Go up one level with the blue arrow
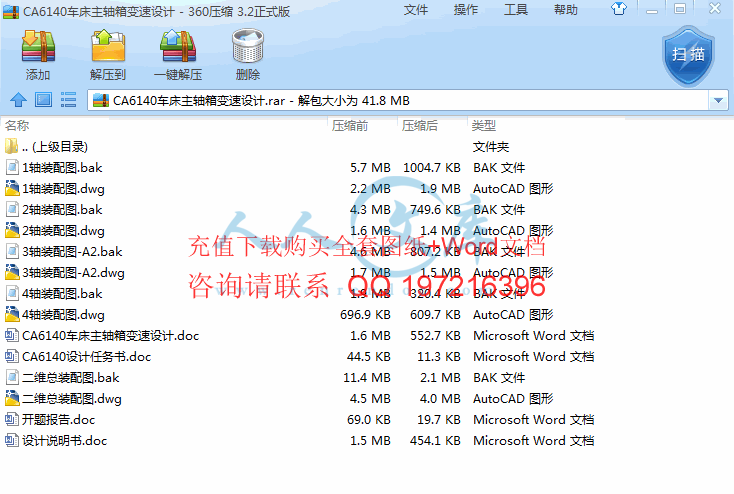Viewport: 734px width, 494px height. pyautogui.click(x=18, y=100)
